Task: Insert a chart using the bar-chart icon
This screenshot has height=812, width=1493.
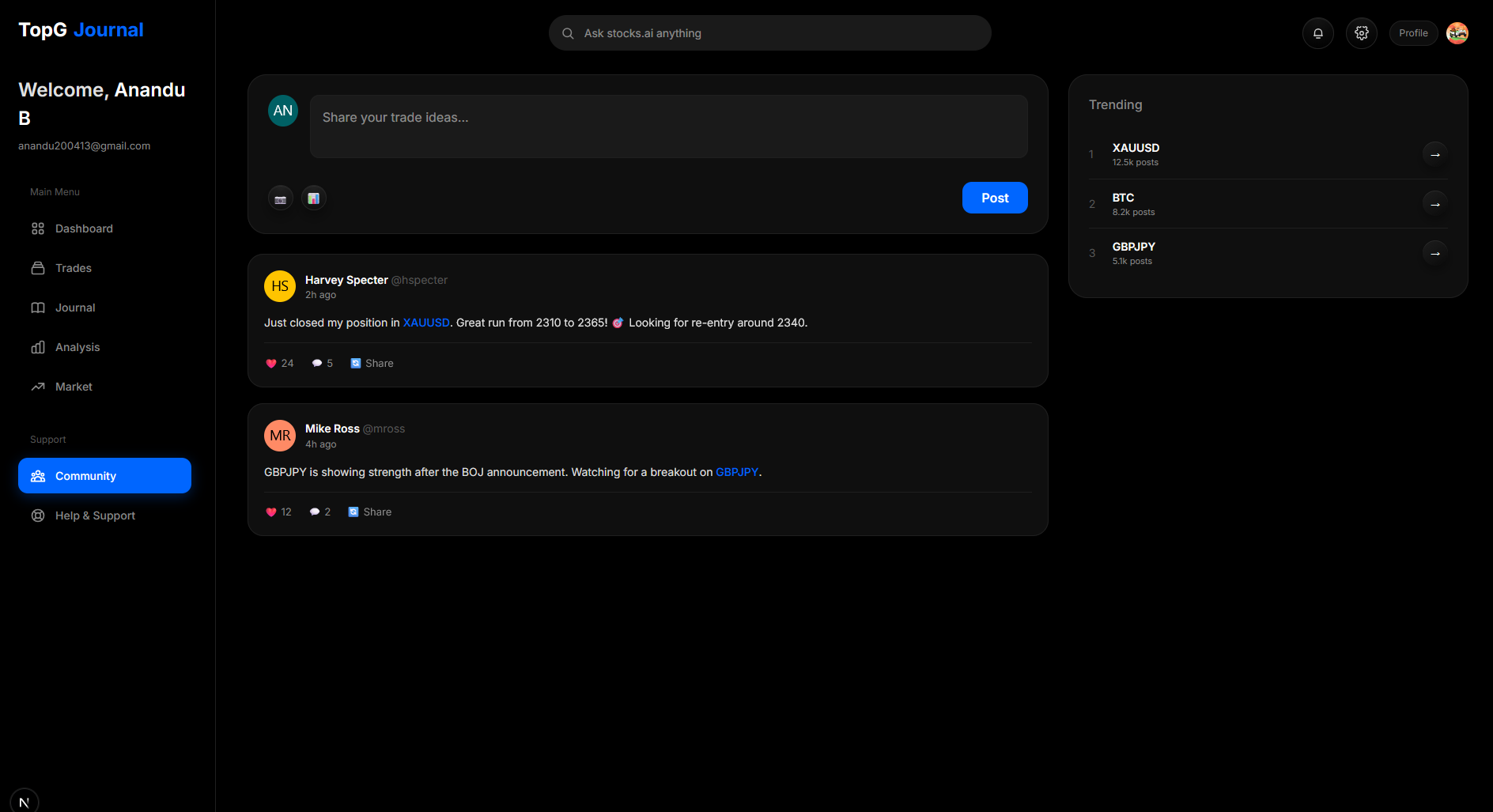Action: click(313, 198)
